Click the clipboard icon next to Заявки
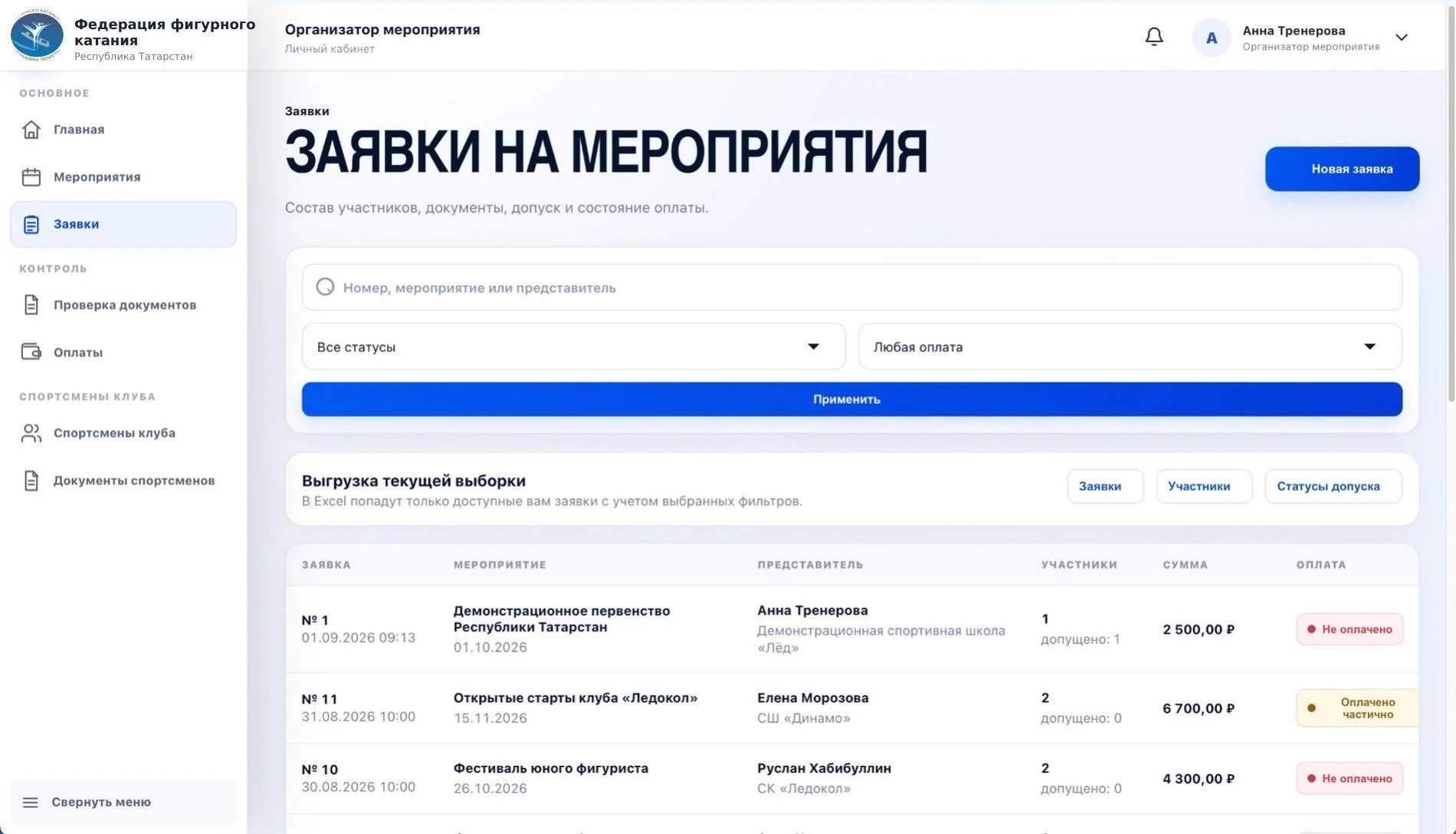1456x834 pixels. pos(31,225)
